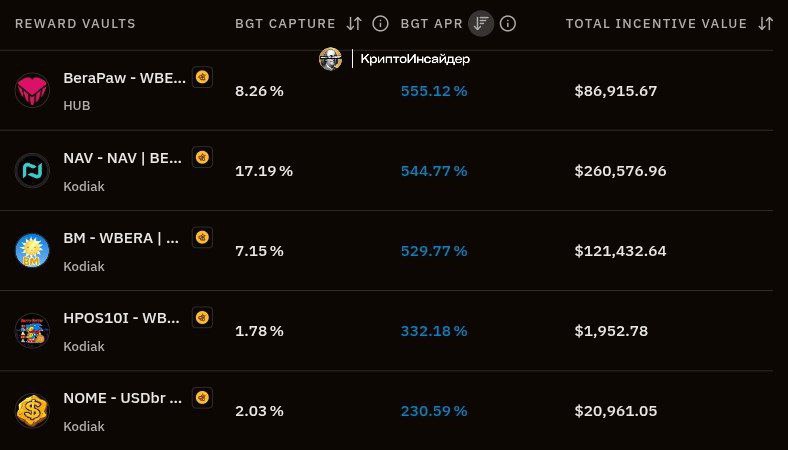Click the NAV teal vault logo
Viewport: 788px width, 450px height.
click(32, 170)
